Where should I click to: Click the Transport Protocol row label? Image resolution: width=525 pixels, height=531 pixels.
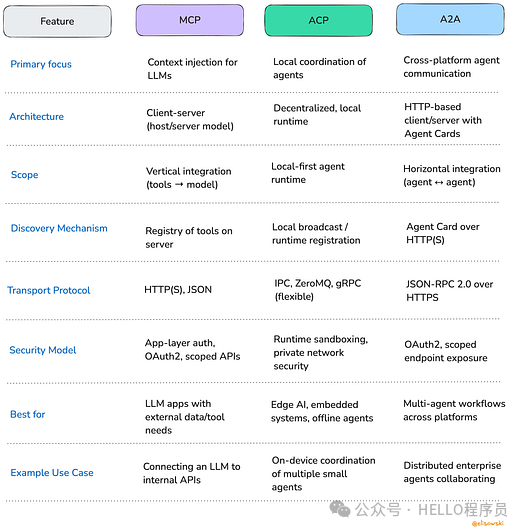(49, 290)
